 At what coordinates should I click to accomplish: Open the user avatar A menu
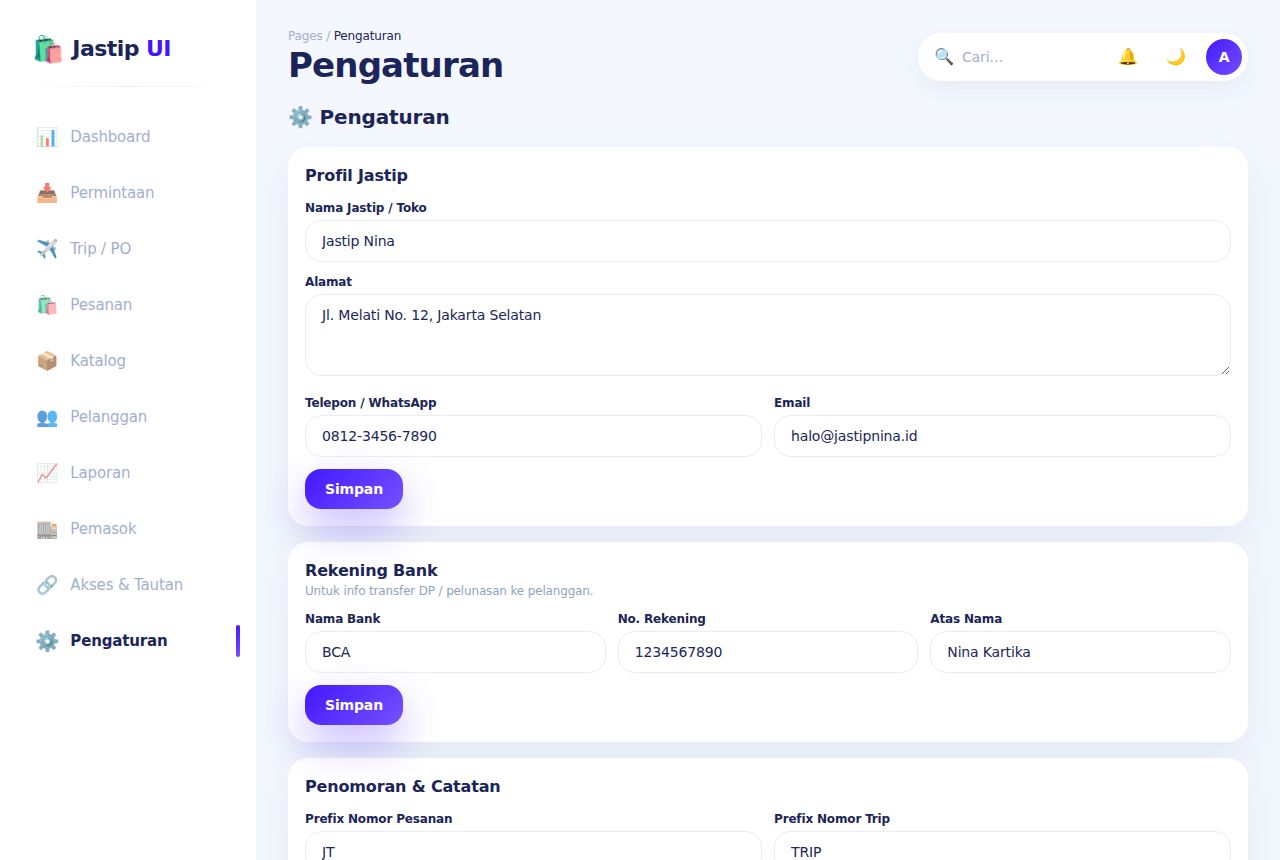point(1224,57)
